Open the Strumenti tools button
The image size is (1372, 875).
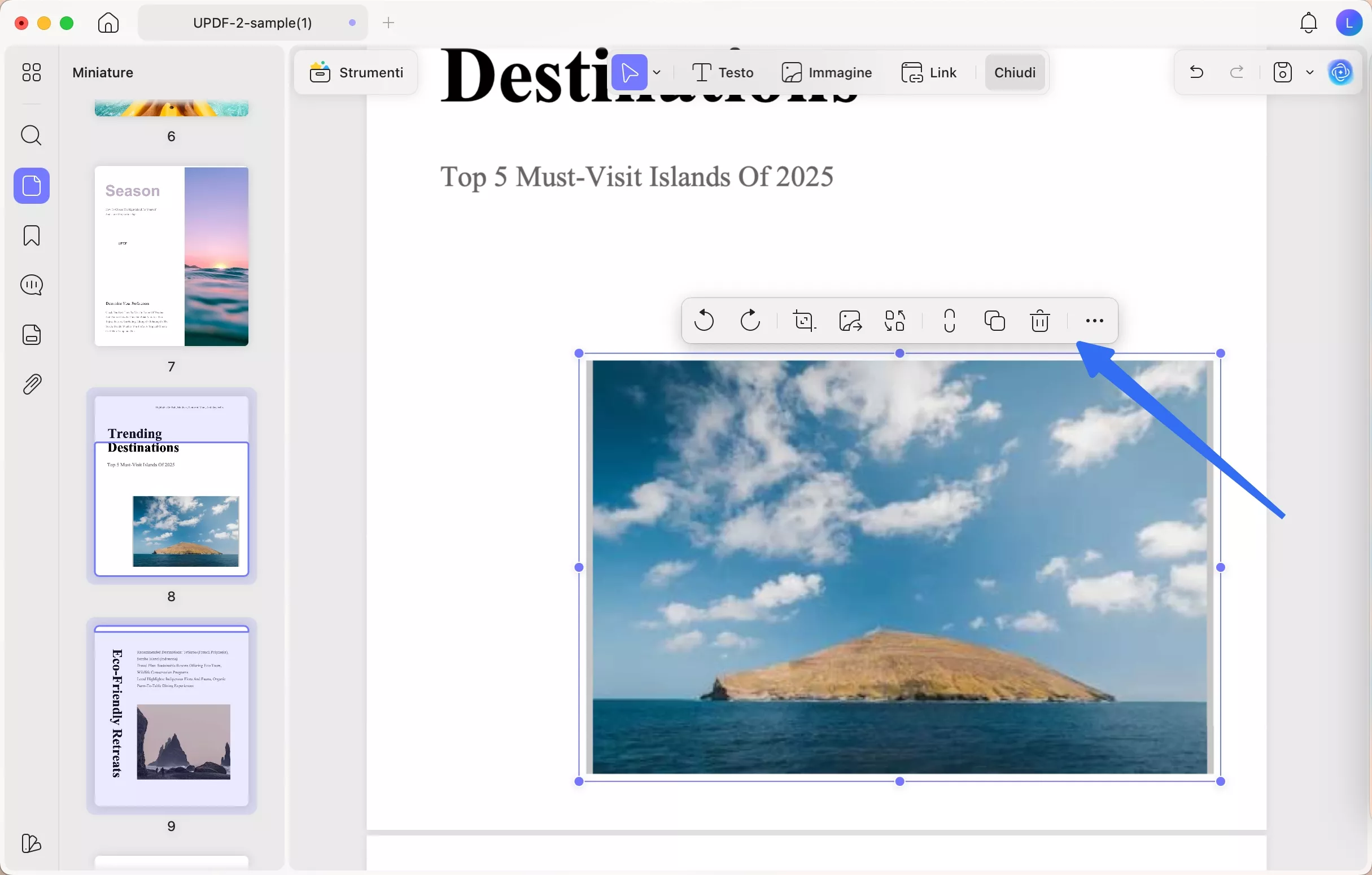coord(357,72)
